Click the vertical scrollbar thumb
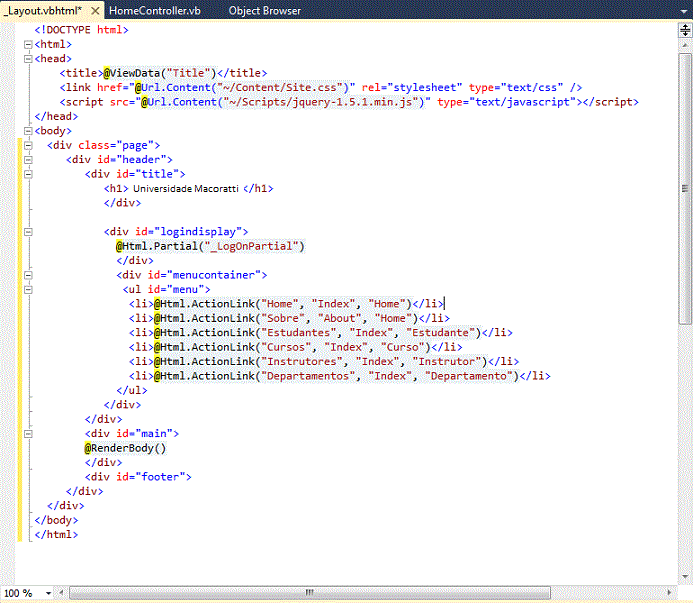 [x=685, y=188]
